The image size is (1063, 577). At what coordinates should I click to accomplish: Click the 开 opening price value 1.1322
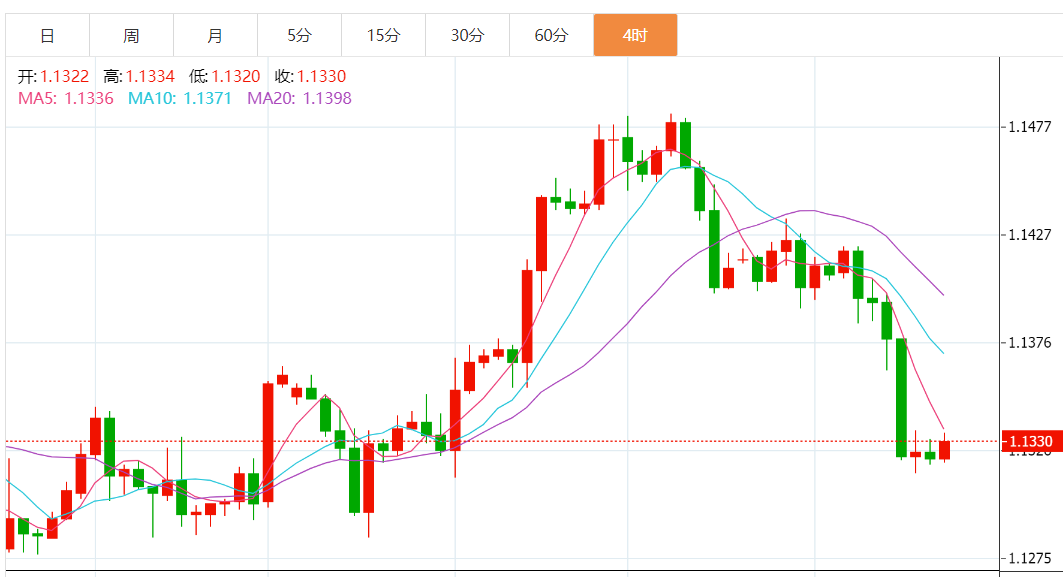pos(65,76)
